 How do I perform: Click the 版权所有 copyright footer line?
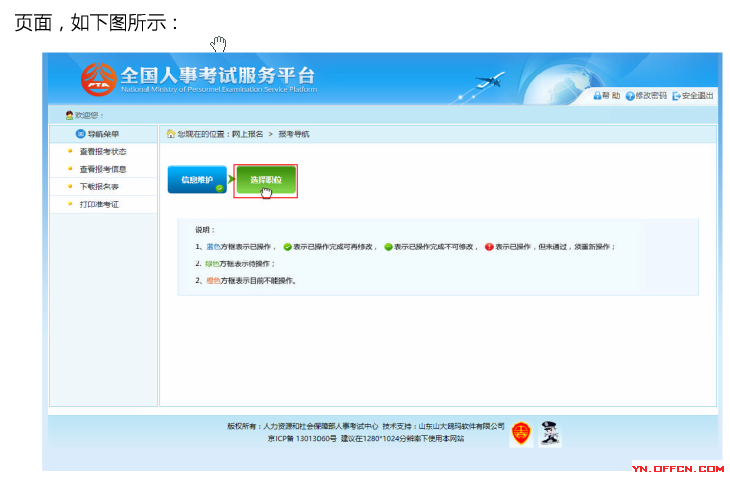[x=366, y=426]
